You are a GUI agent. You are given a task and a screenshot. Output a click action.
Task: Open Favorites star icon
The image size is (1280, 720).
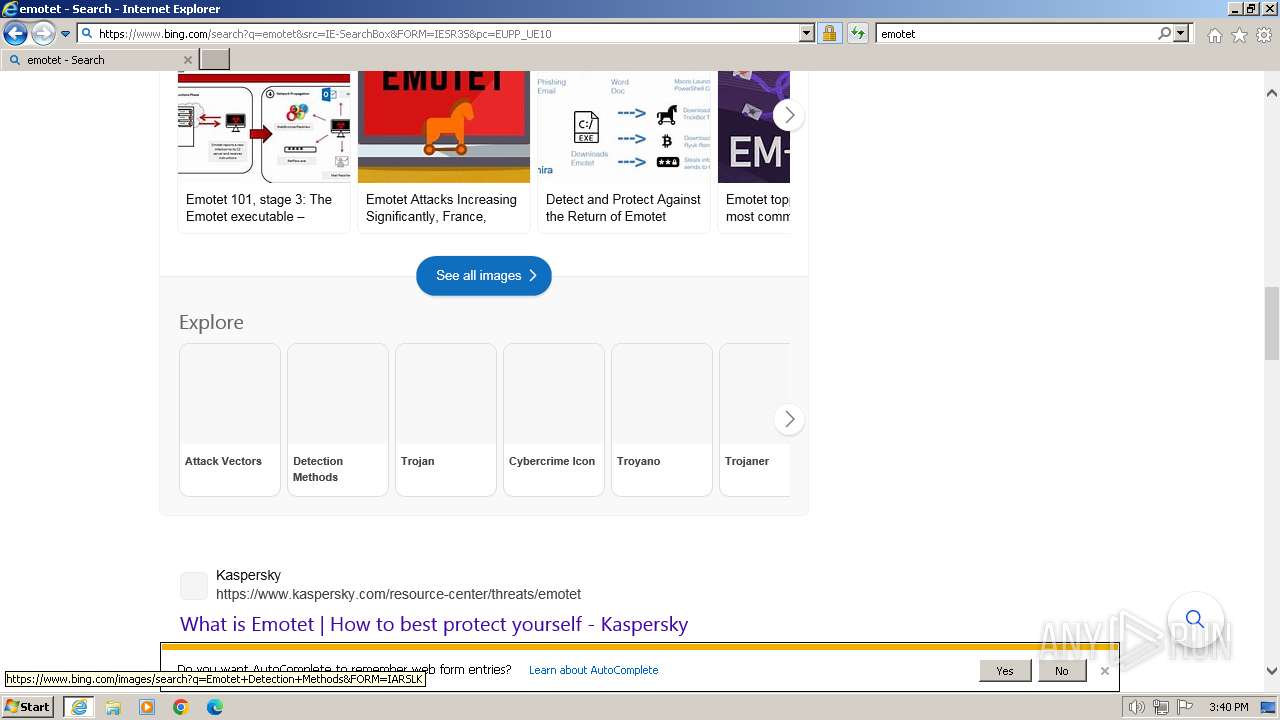click(x=1239, y=35)
